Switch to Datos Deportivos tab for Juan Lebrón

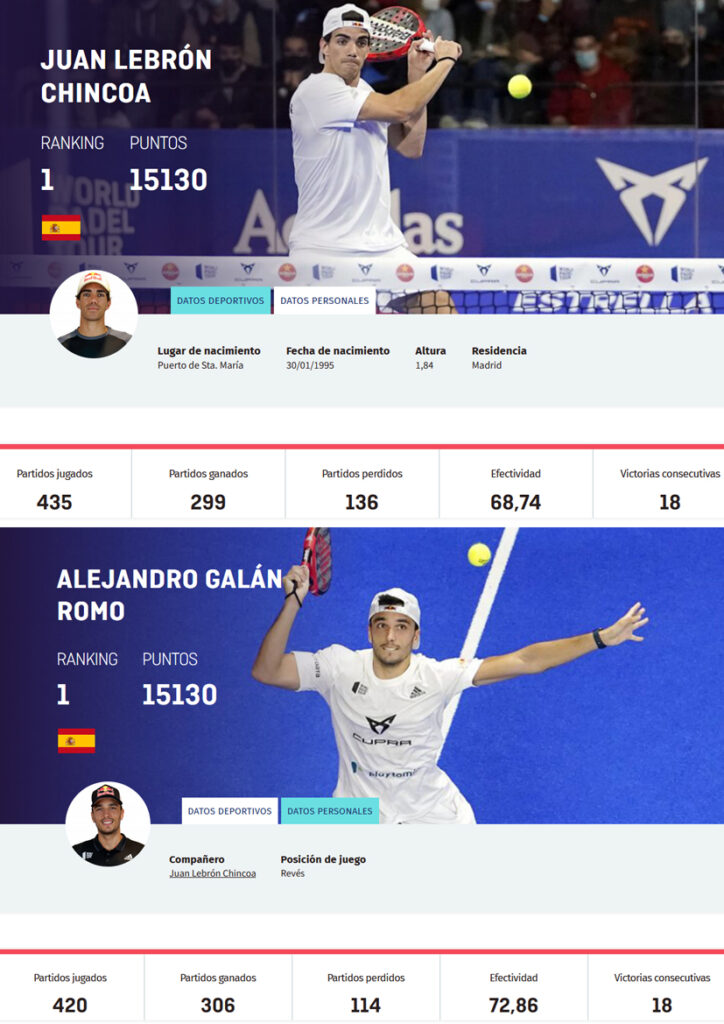(x=221, y=300)
